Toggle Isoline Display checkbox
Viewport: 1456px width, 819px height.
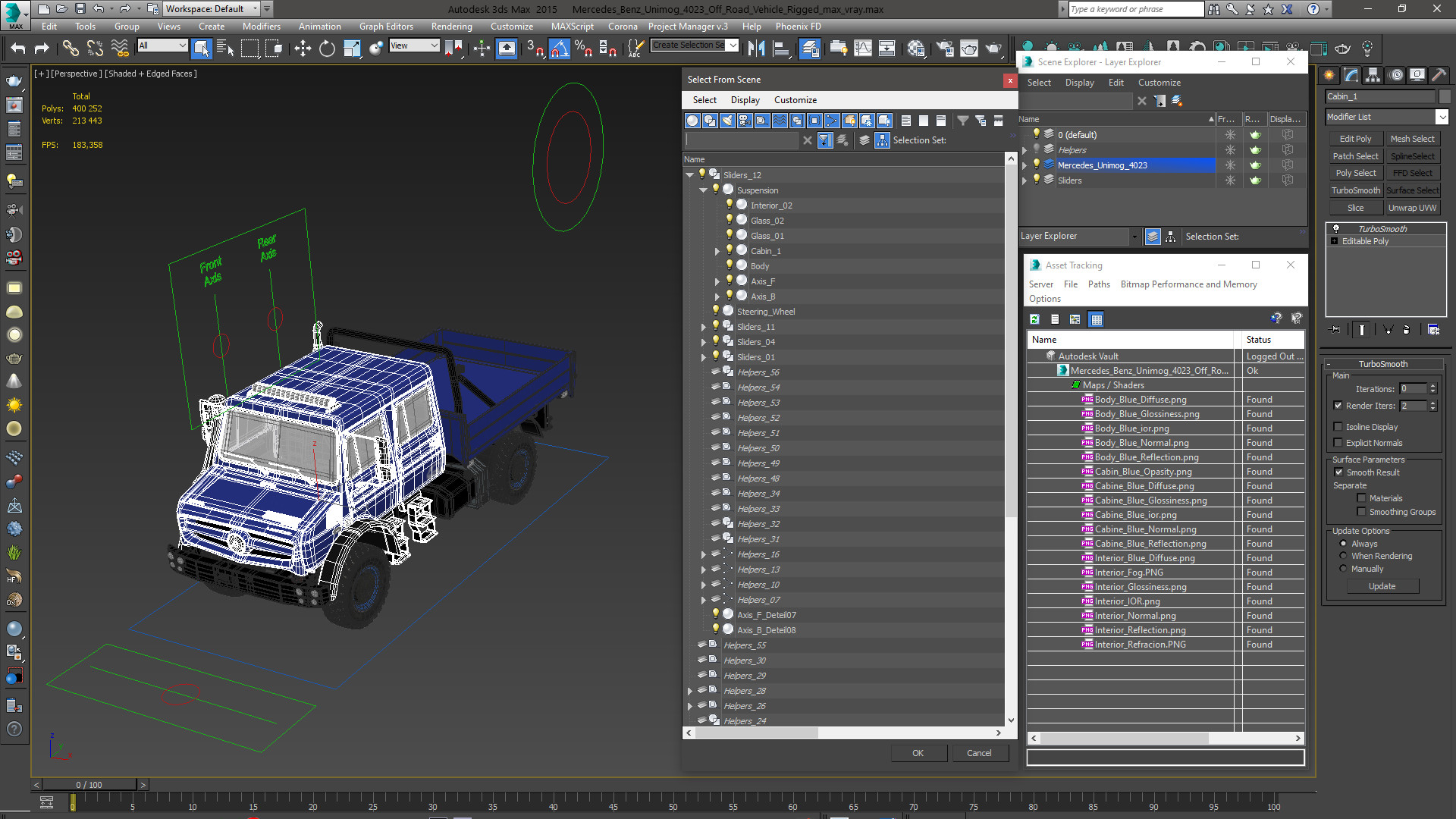(x=1338, y=427)
